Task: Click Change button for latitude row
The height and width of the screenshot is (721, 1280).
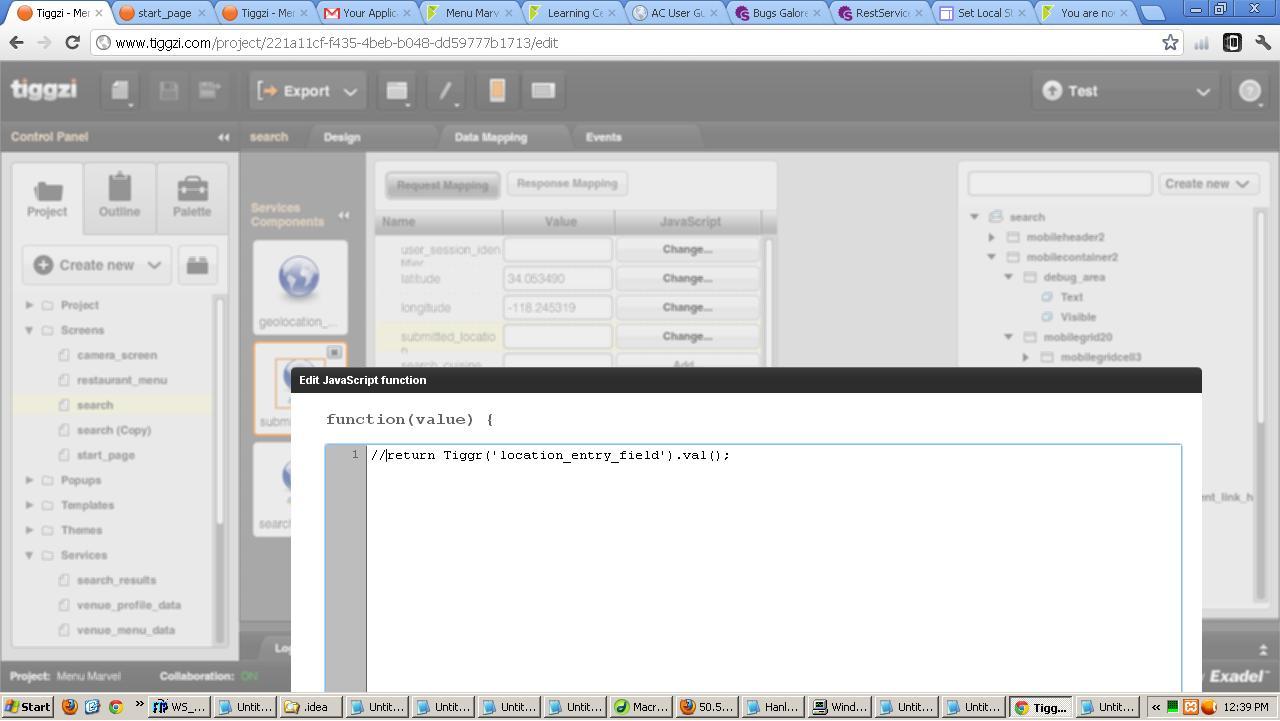Action: coord(687,278)
